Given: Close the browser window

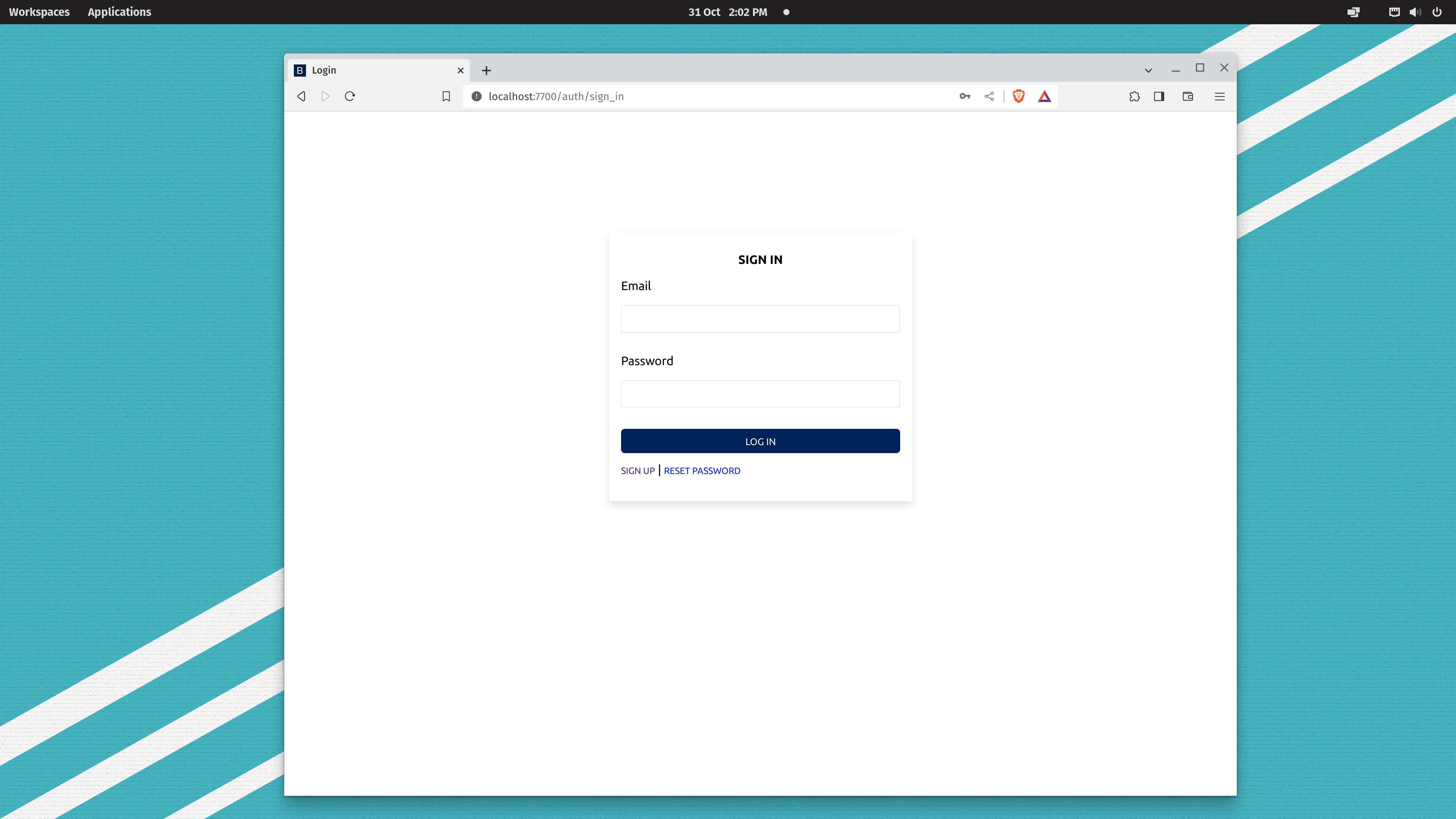Looking at the screenshot, I should click(1224, 68).
